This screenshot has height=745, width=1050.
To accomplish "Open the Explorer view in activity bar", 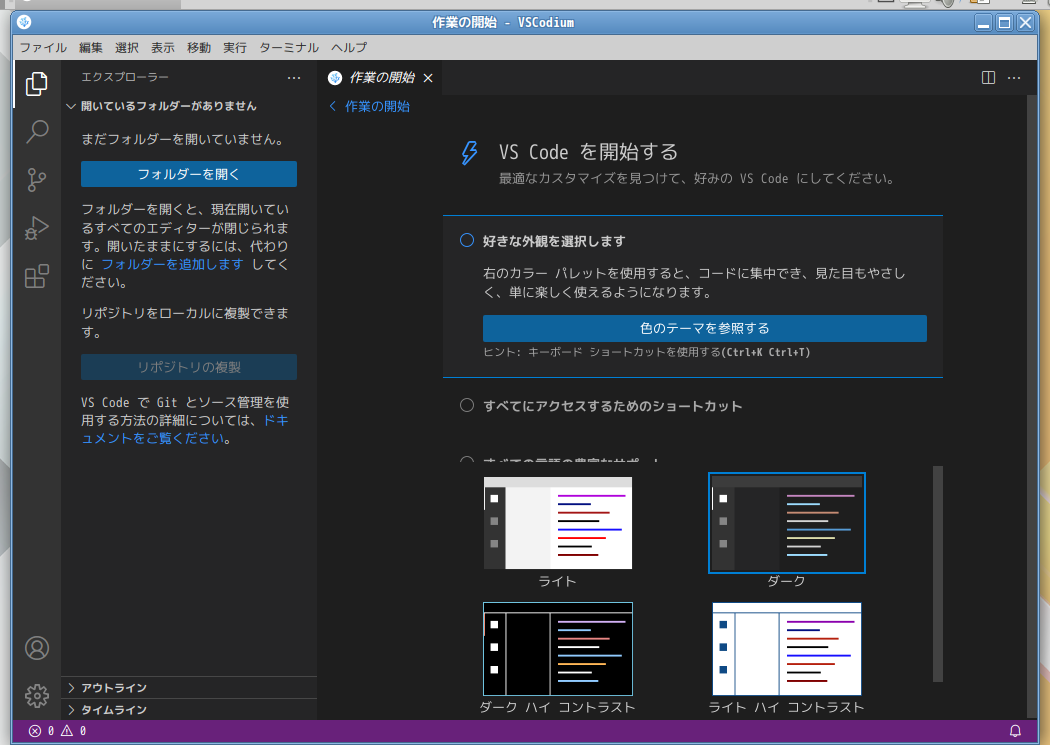I will click(37, 84).
